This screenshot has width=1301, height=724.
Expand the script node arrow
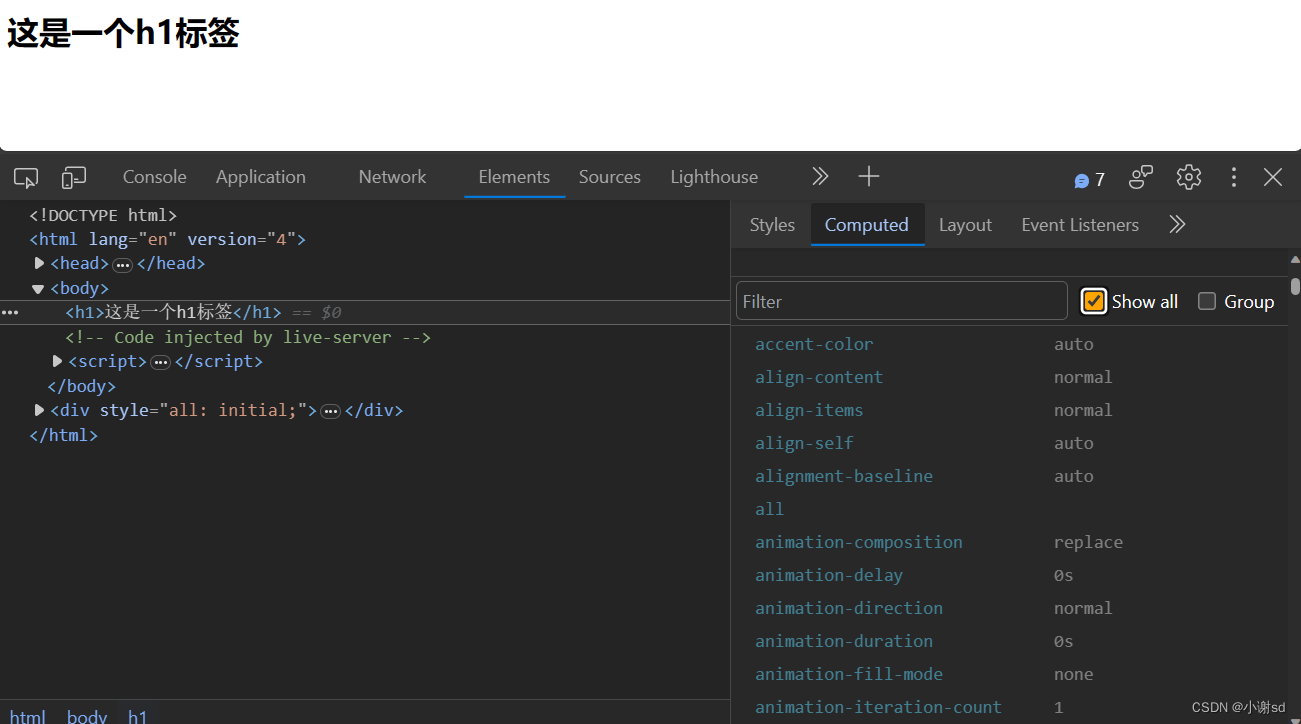(58, 361)
